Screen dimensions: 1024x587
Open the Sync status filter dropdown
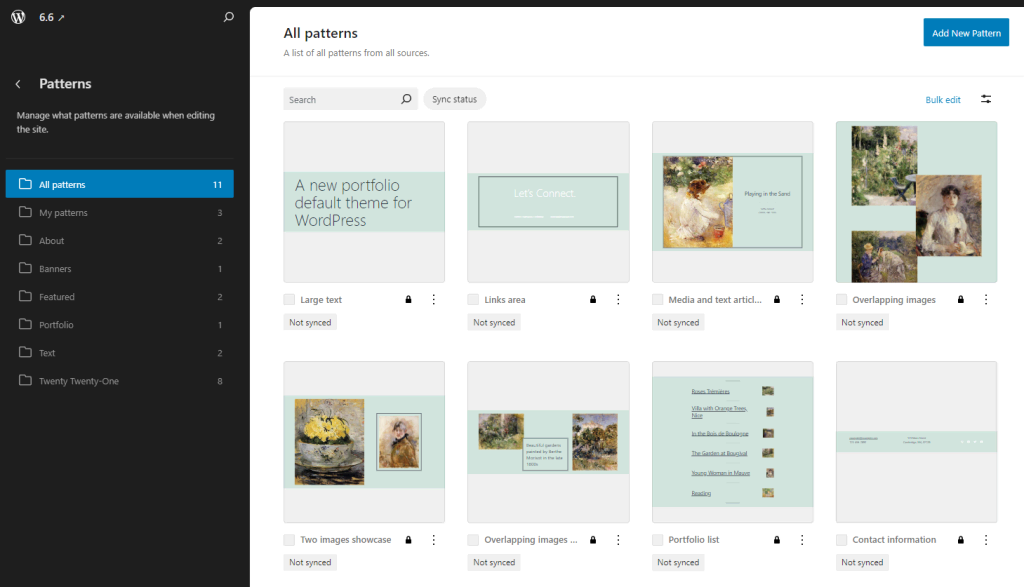tap(455, 99)
